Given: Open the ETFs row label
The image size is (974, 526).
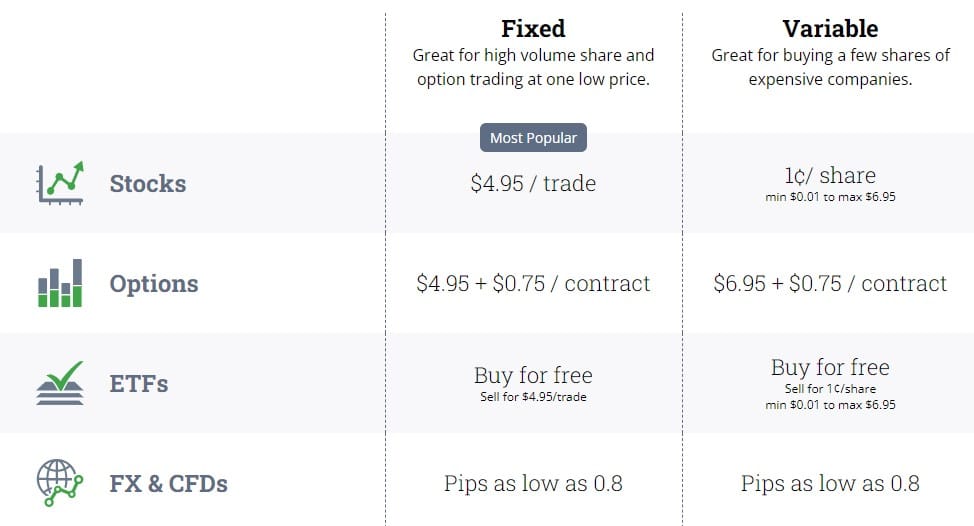Looking at the screenshot, I should [139, 384].
